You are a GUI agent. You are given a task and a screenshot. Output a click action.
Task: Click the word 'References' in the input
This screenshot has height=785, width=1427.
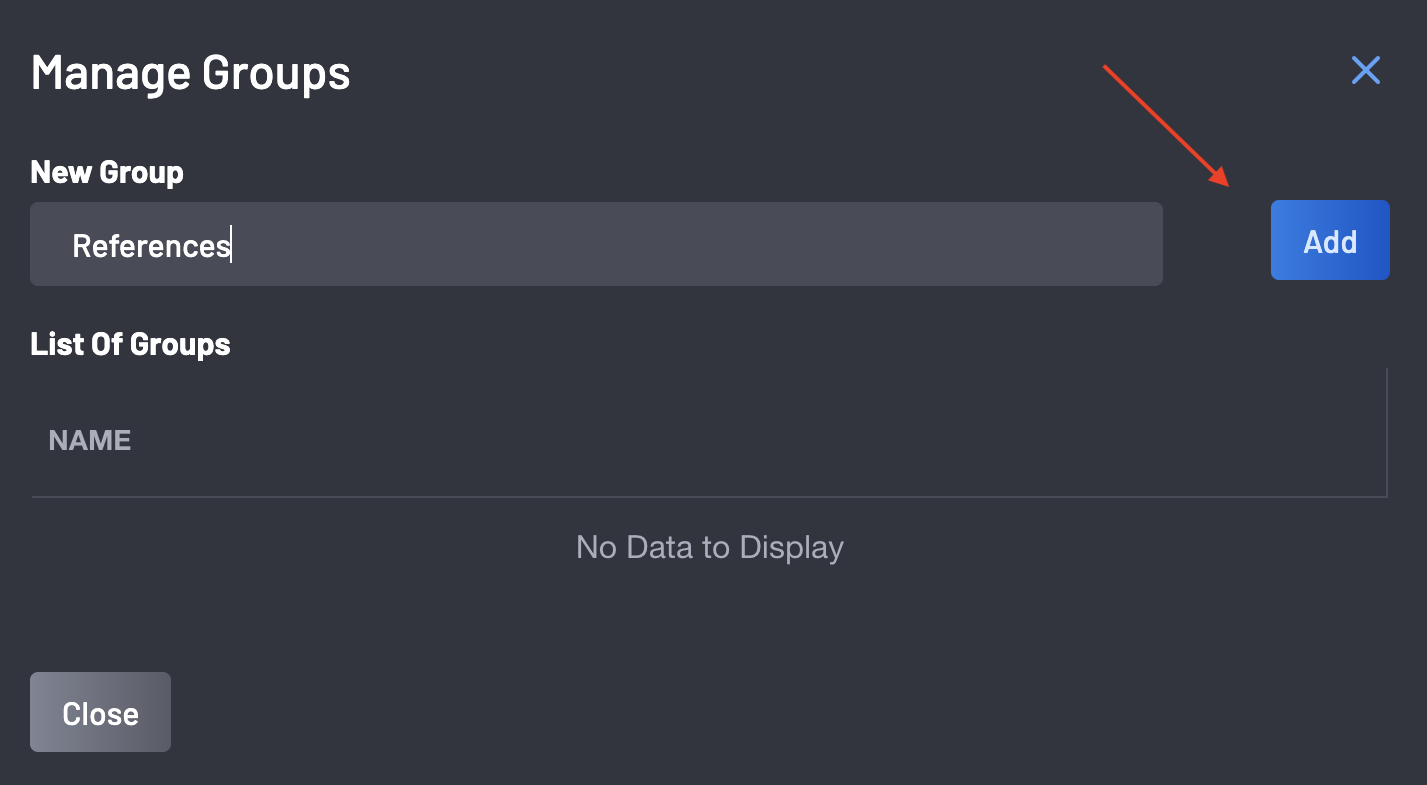point(150,246)
